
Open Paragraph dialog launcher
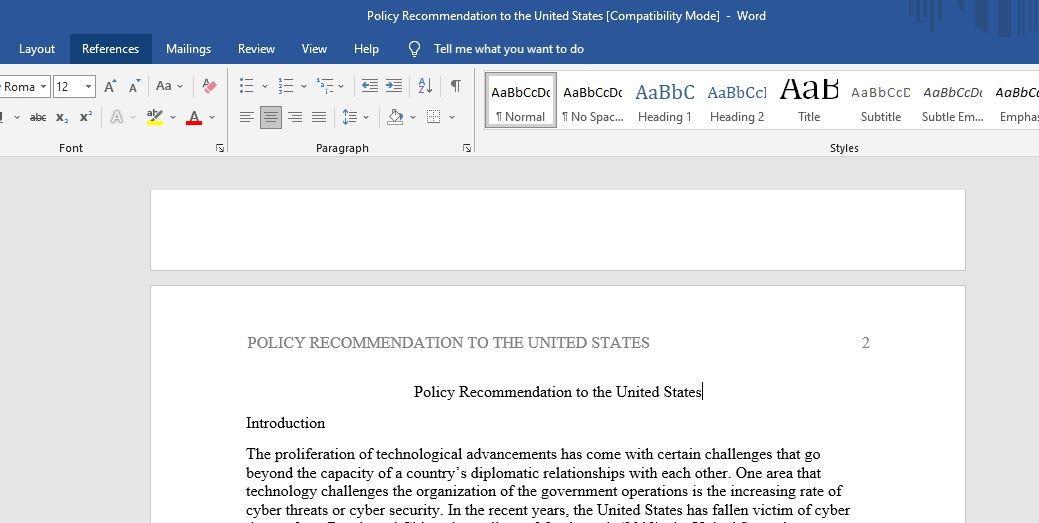click(467, 148)
